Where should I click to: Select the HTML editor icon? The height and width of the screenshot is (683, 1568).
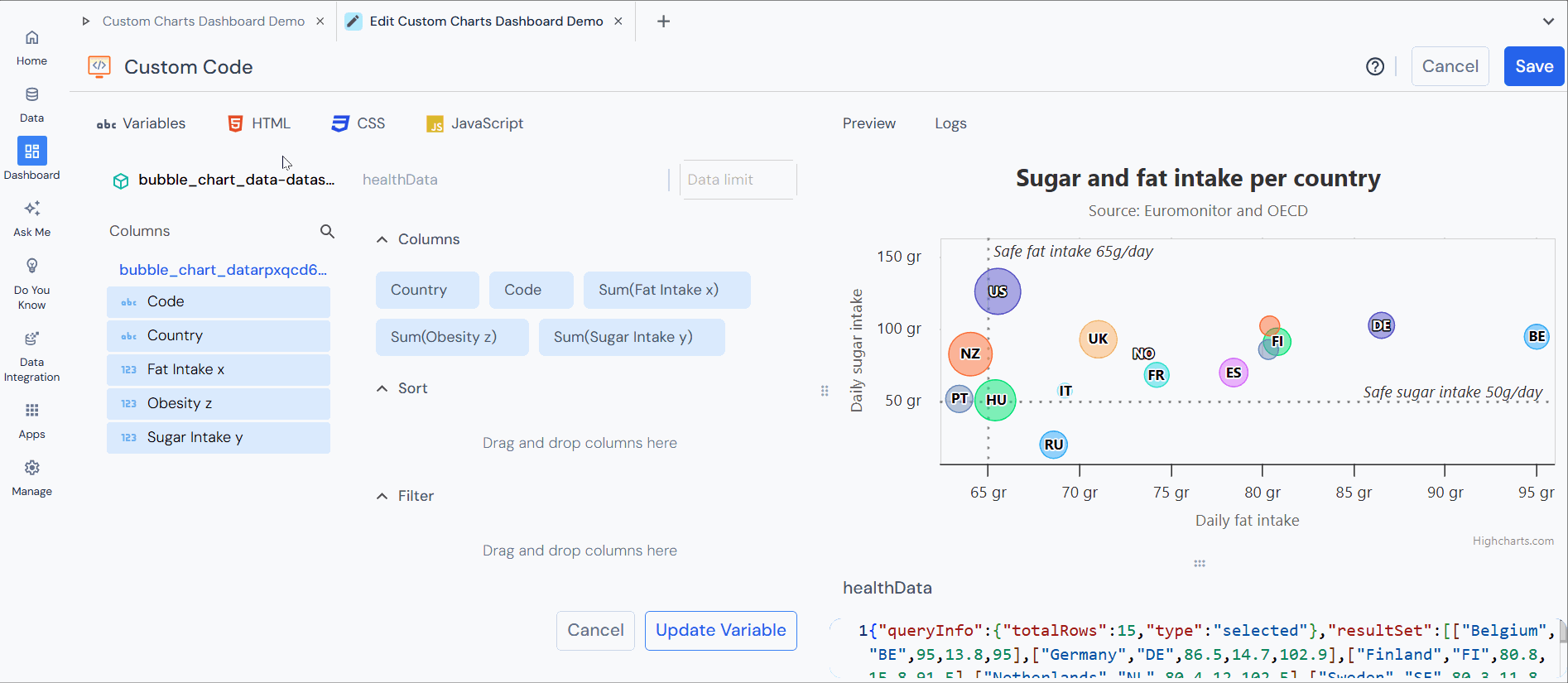pyautogui.click(x=236, y=123)
